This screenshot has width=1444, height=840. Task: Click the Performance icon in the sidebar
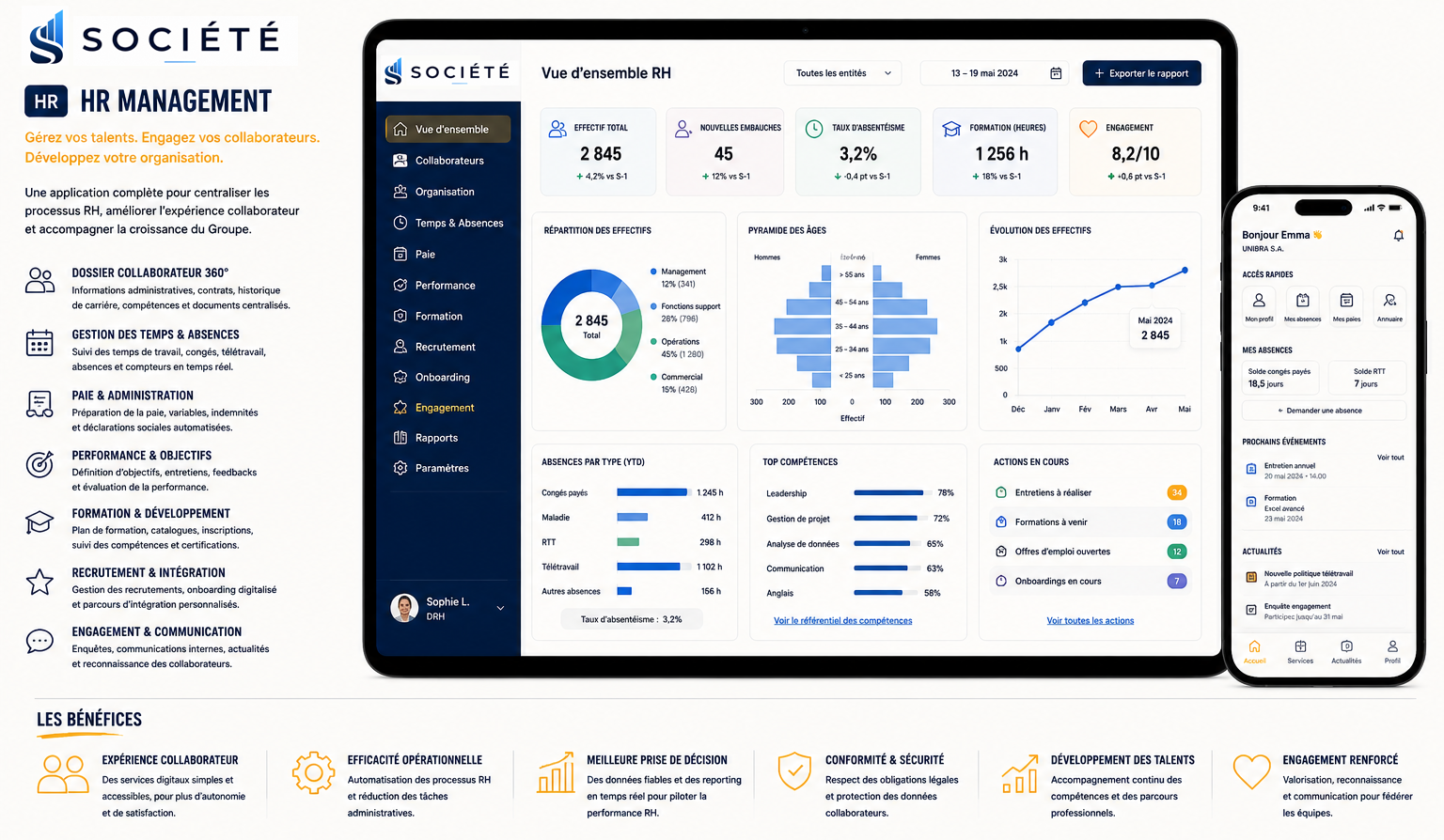(400, 285)
